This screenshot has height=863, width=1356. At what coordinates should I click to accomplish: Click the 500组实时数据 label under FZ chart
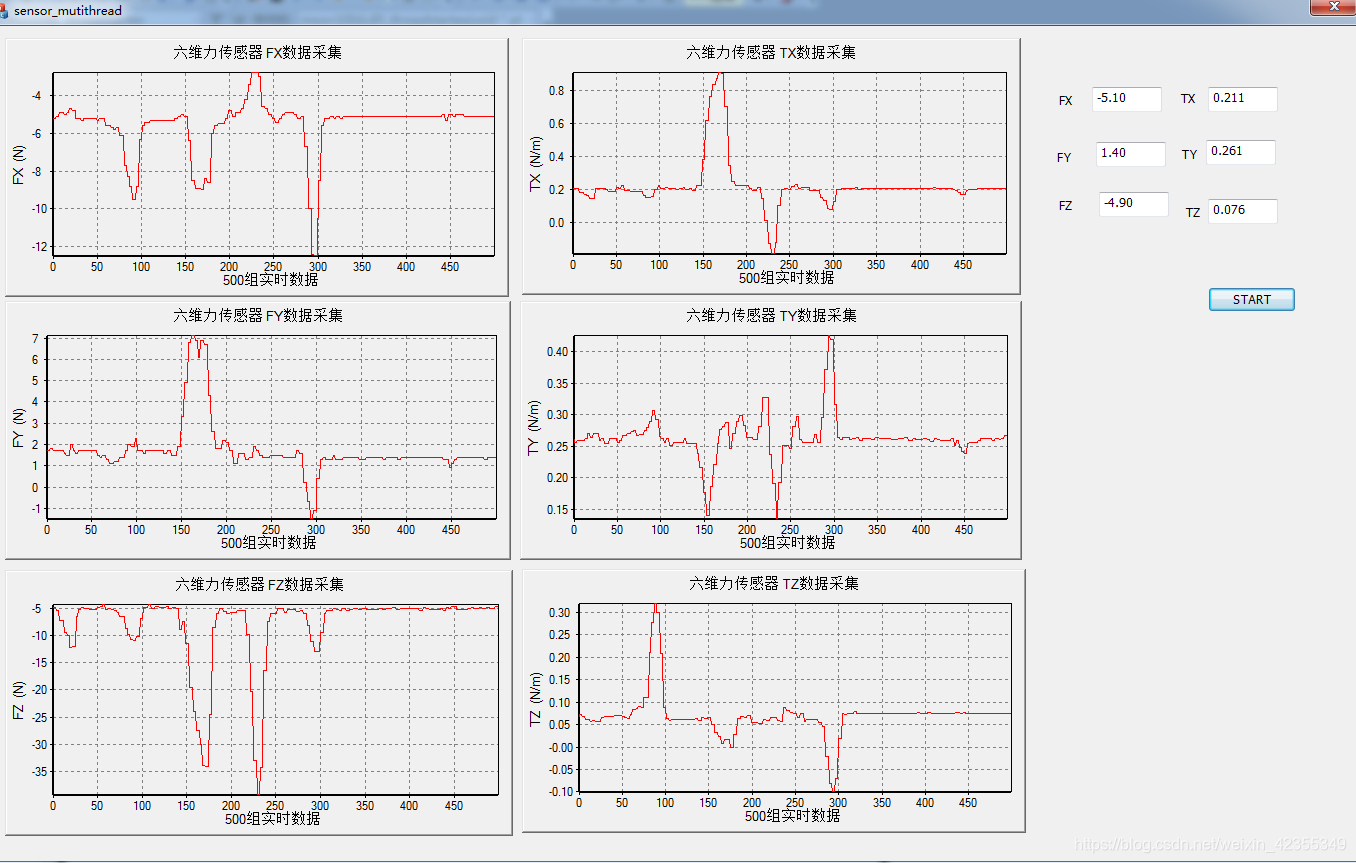tap(272, 818)
